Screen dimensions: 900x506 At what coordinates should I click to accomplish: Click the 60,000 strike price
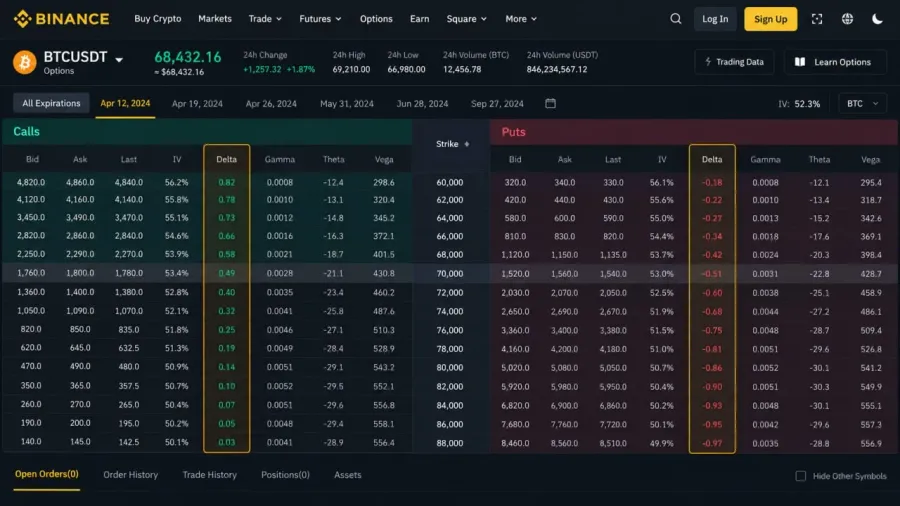(449, 182)
